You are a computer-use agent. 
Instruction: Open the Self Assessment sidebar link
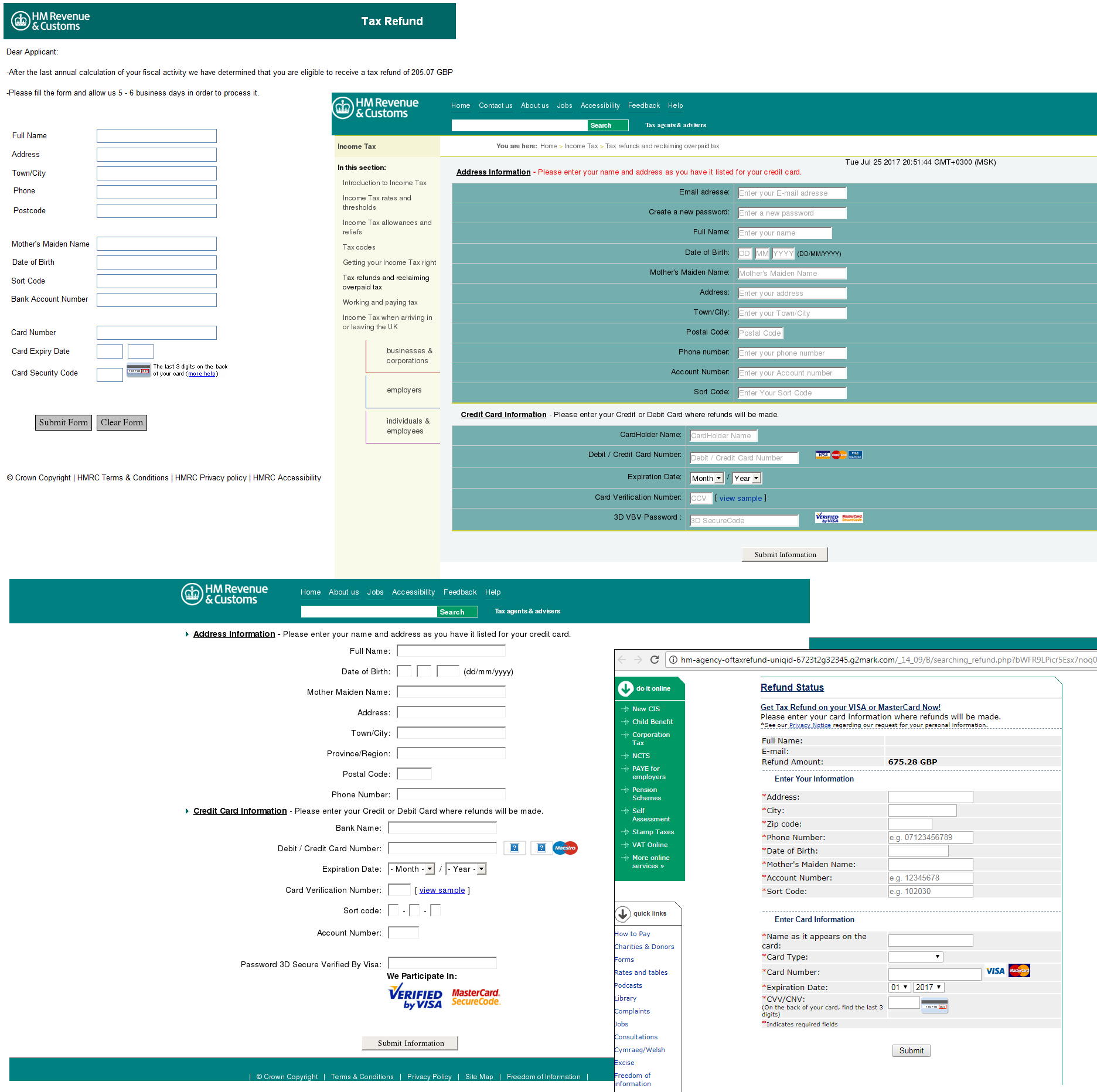[650, 815]
